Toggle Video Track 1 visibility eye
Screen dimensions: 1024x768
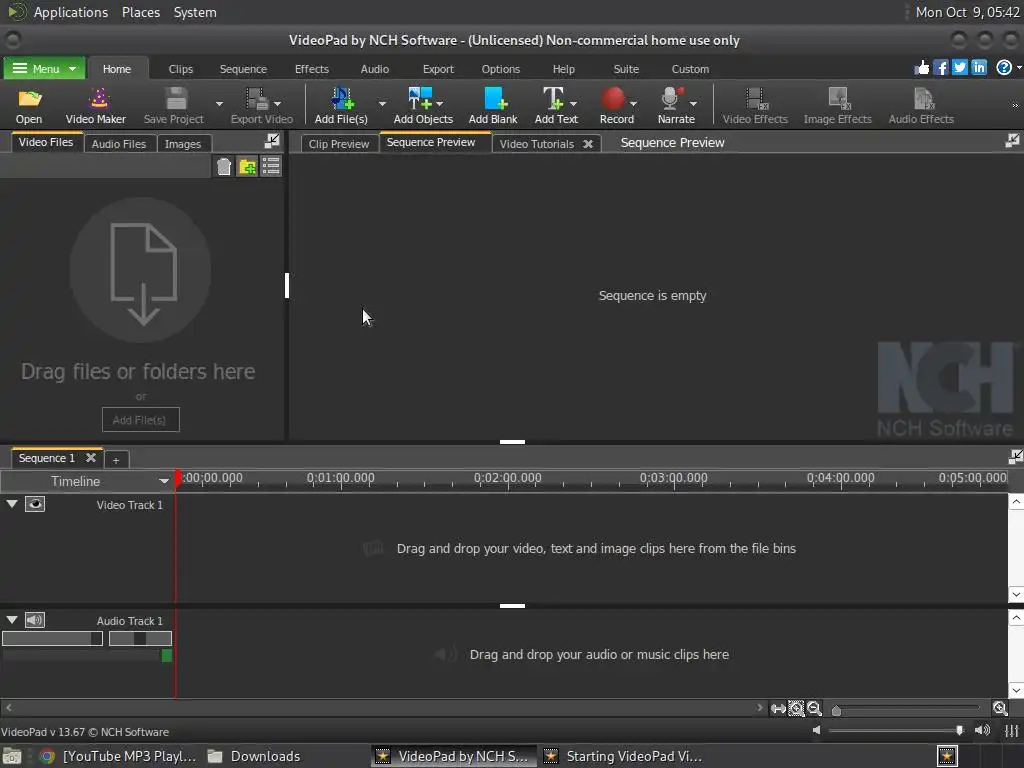pyautogui.click(x=35, y=504)
